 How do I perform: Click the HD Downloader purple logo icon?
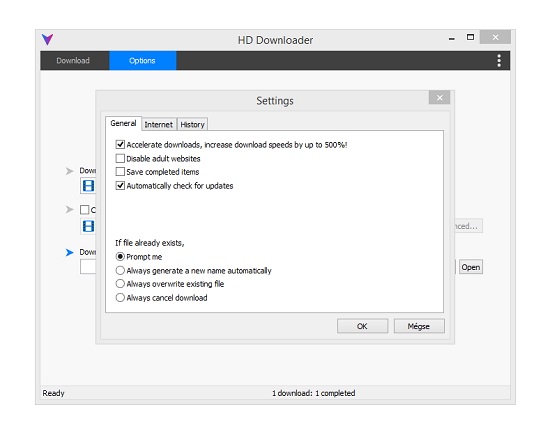click(x=47, y=39)
